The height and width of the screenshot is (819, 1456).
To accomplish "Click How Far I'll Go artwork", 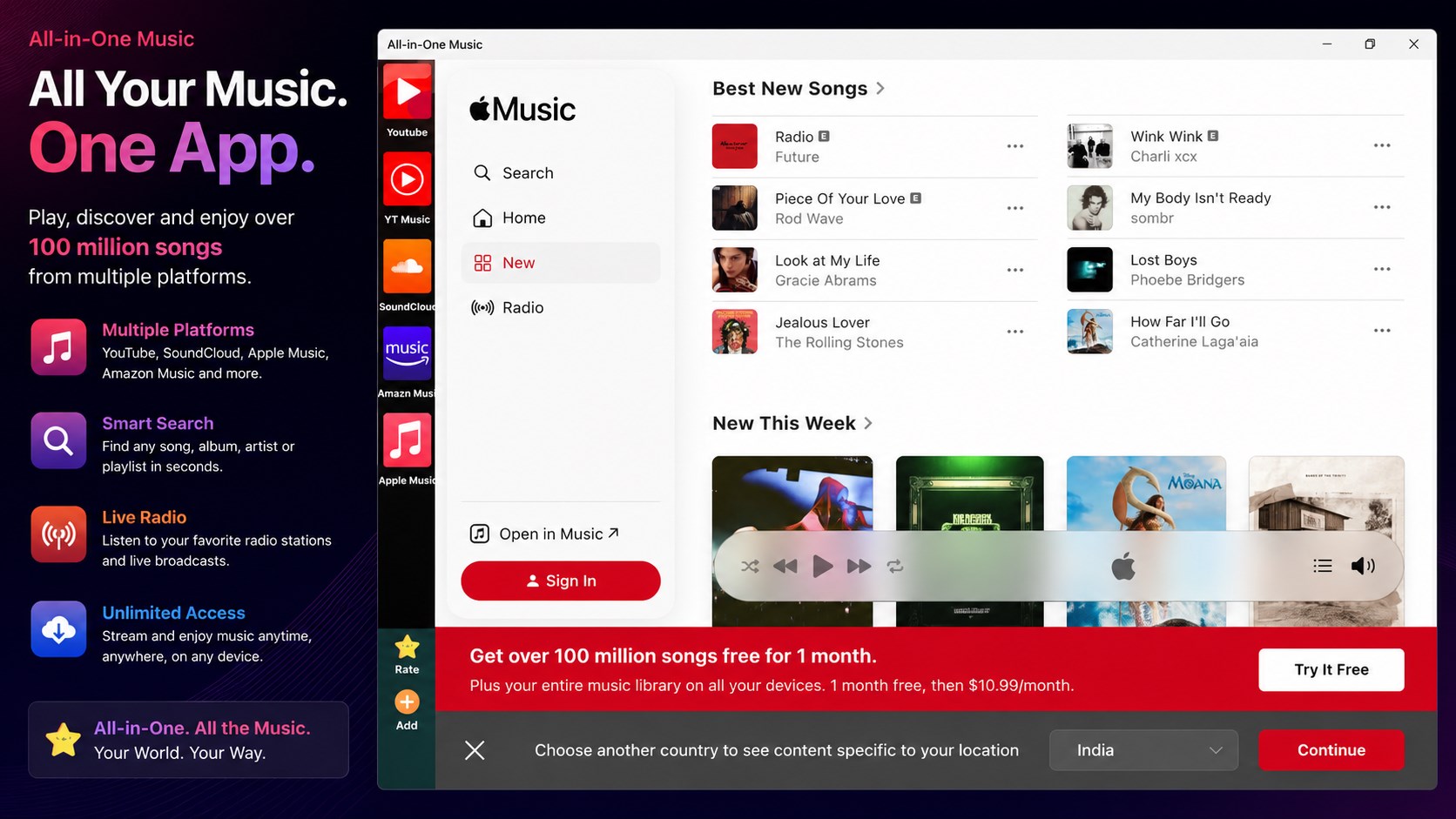I will 1090,331.
